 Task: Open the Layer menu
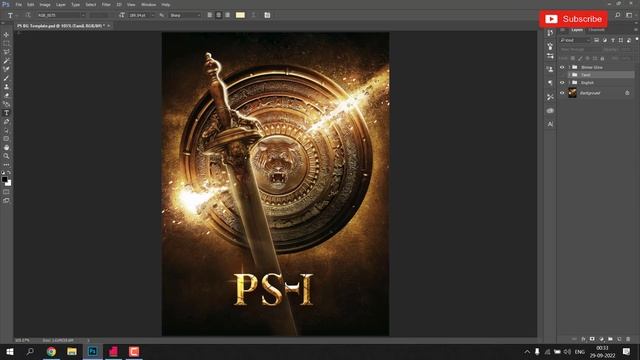pyautogui.click(x=61, y=4)
